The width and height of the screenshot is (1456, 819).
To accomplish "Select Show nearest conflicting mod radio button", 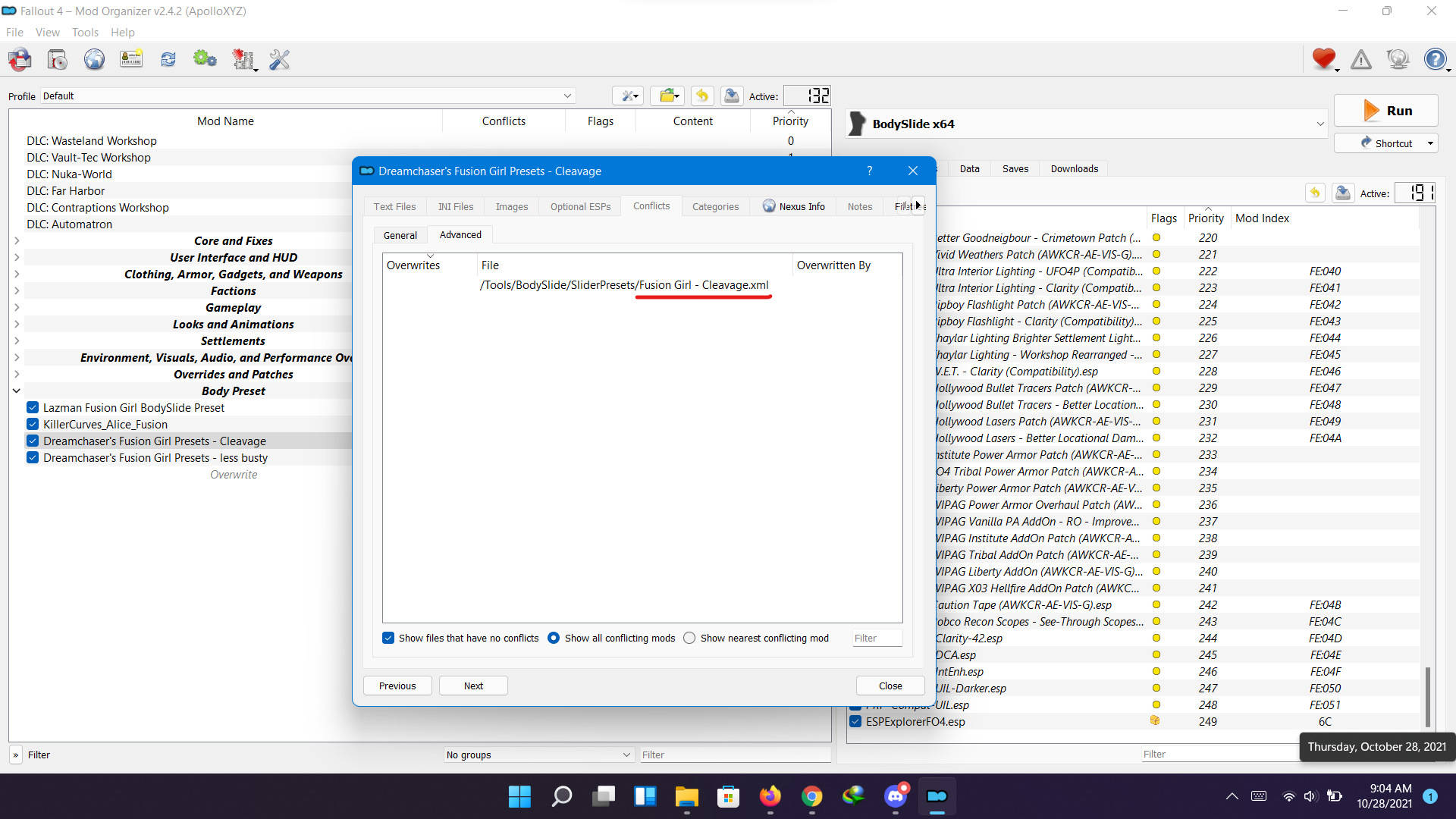I will click(x=689, y=638).
